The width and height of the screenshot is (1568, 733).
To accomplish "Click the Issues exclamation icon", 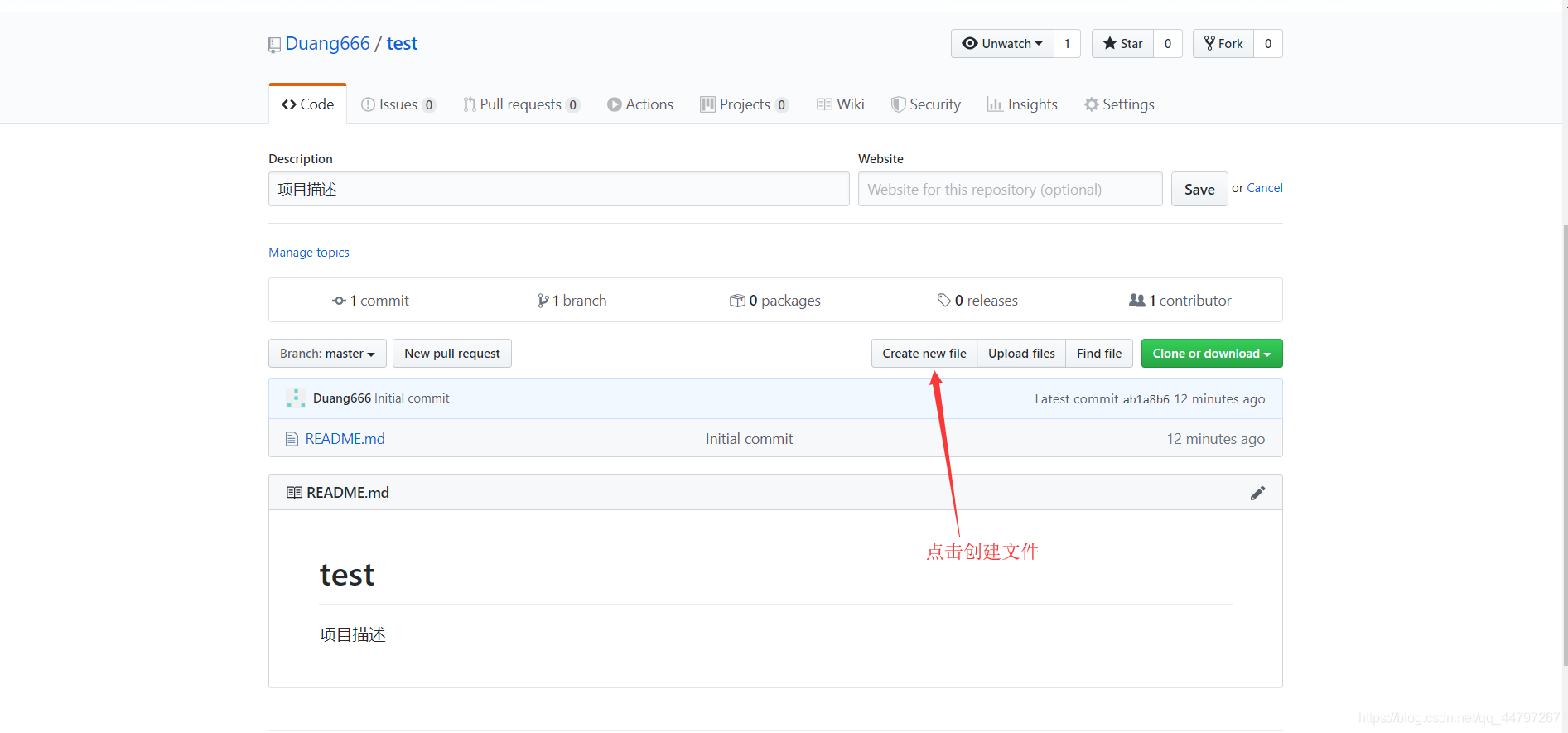I will 369,104.
